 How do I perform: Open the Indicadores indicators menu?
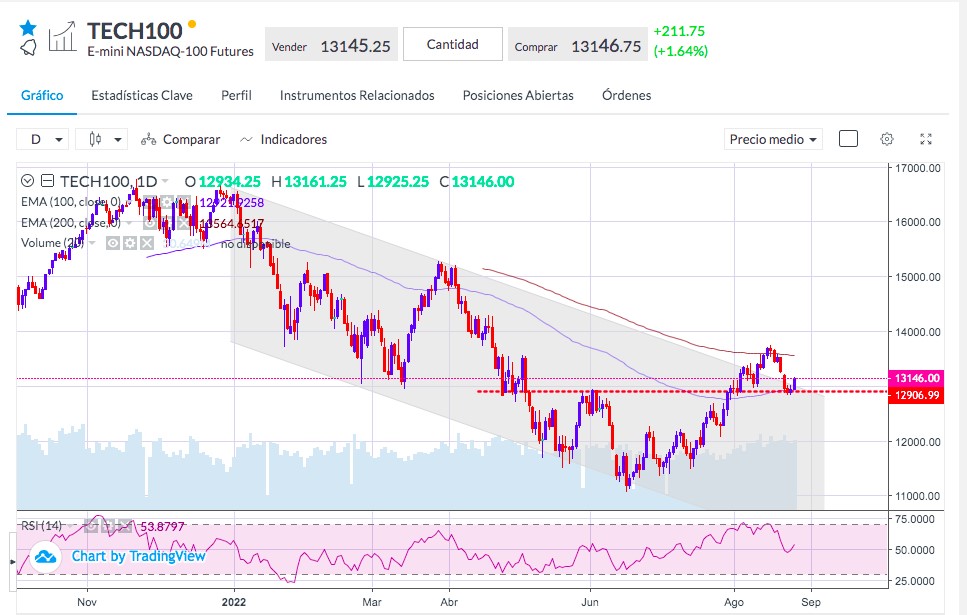pyautogui.click(x=283, y=139)
